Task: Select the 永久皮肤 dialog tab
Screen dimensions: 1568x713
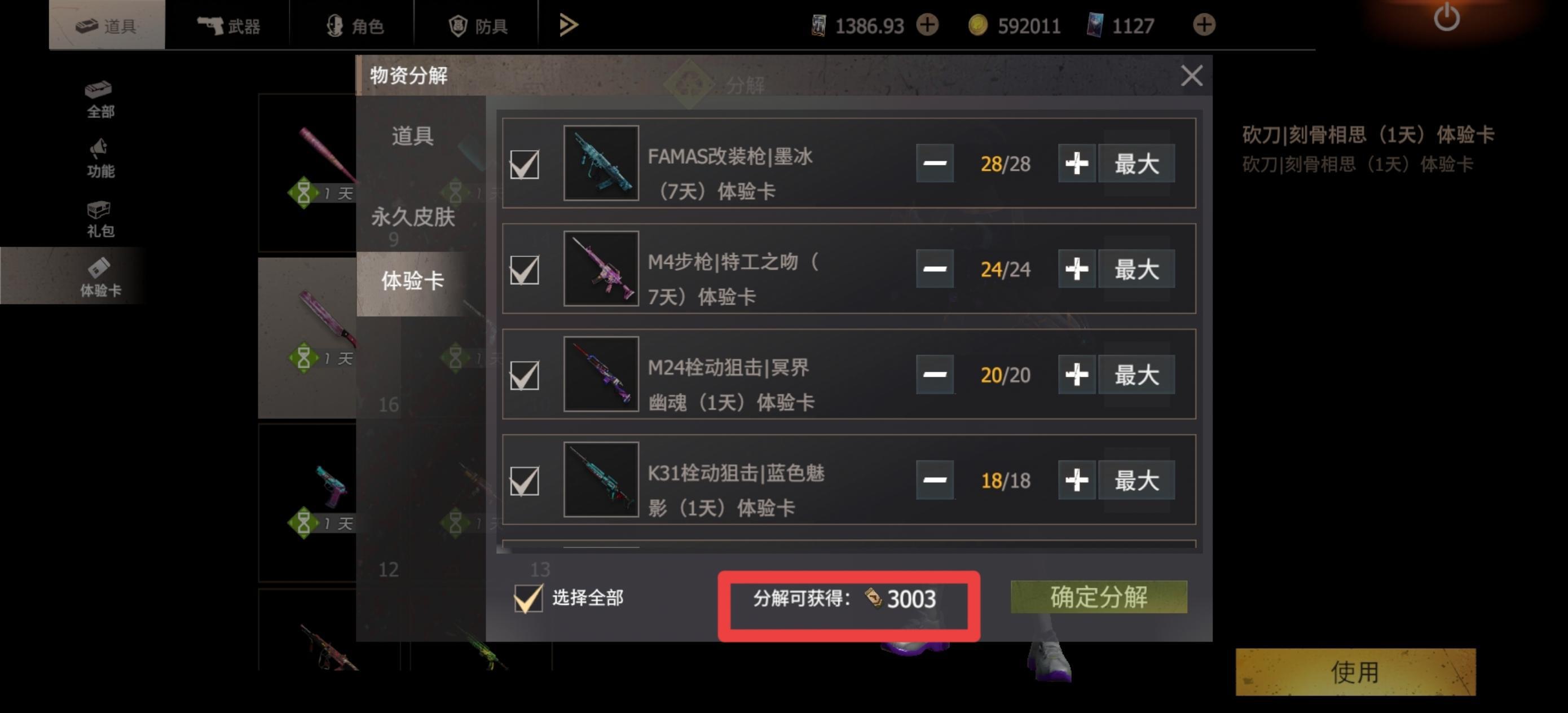Action: 413,217
